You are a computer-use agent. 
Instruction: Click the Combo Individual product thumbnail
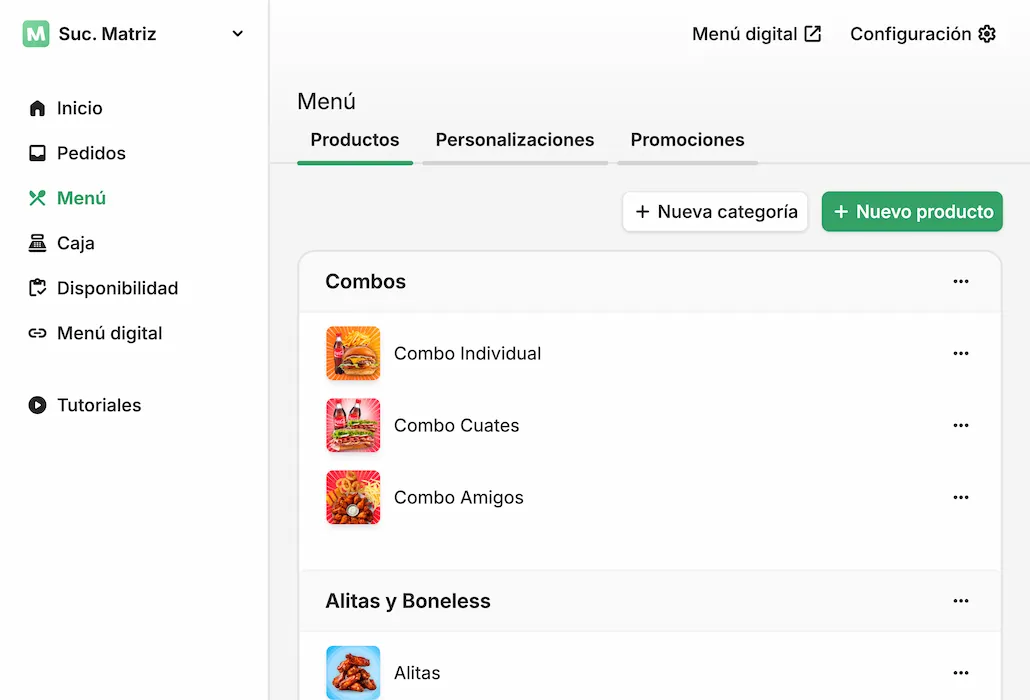click(x=352, y=353)
